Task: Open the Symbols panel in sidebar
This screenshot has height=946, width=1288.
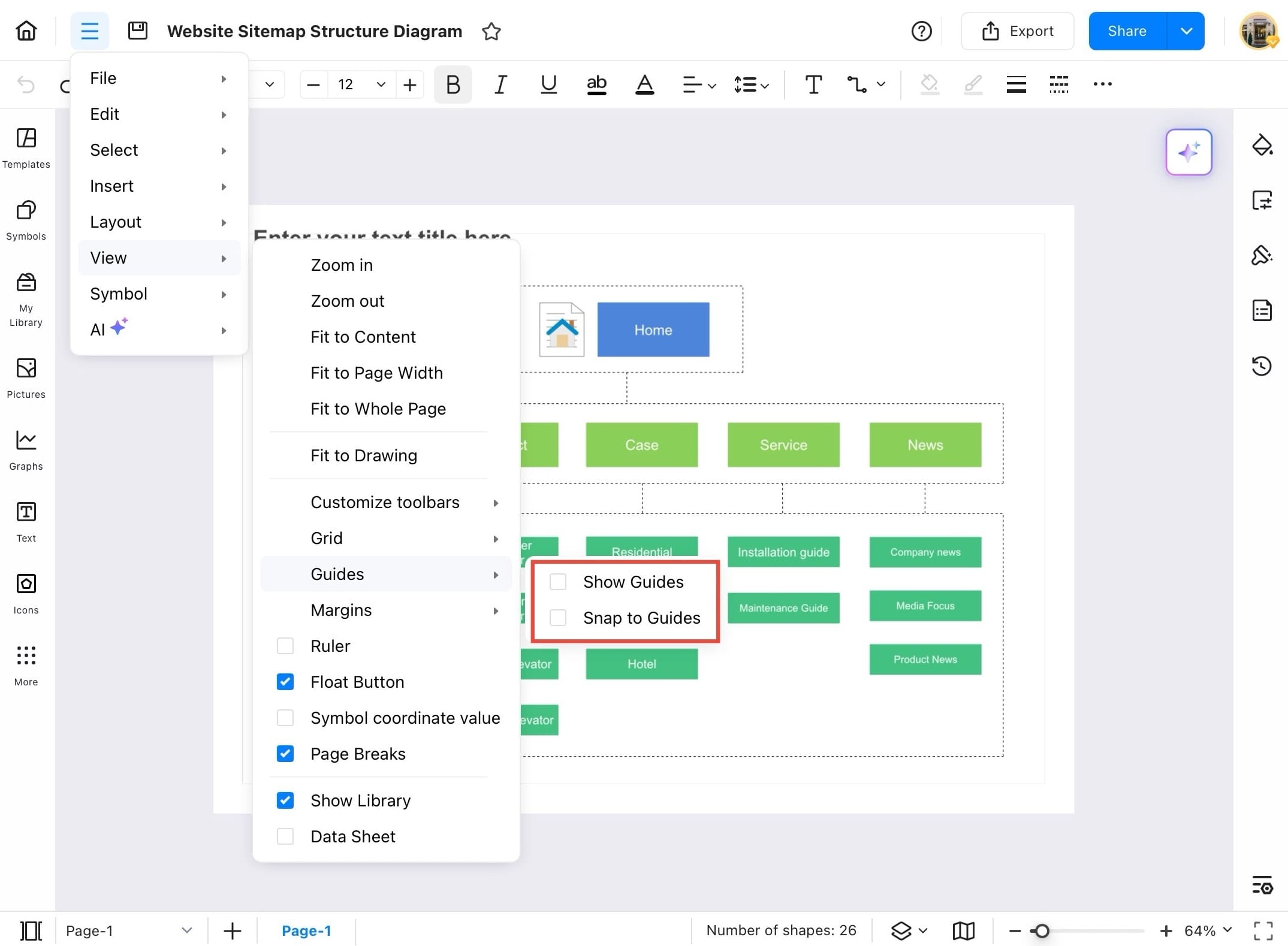Action: point(26,219)
